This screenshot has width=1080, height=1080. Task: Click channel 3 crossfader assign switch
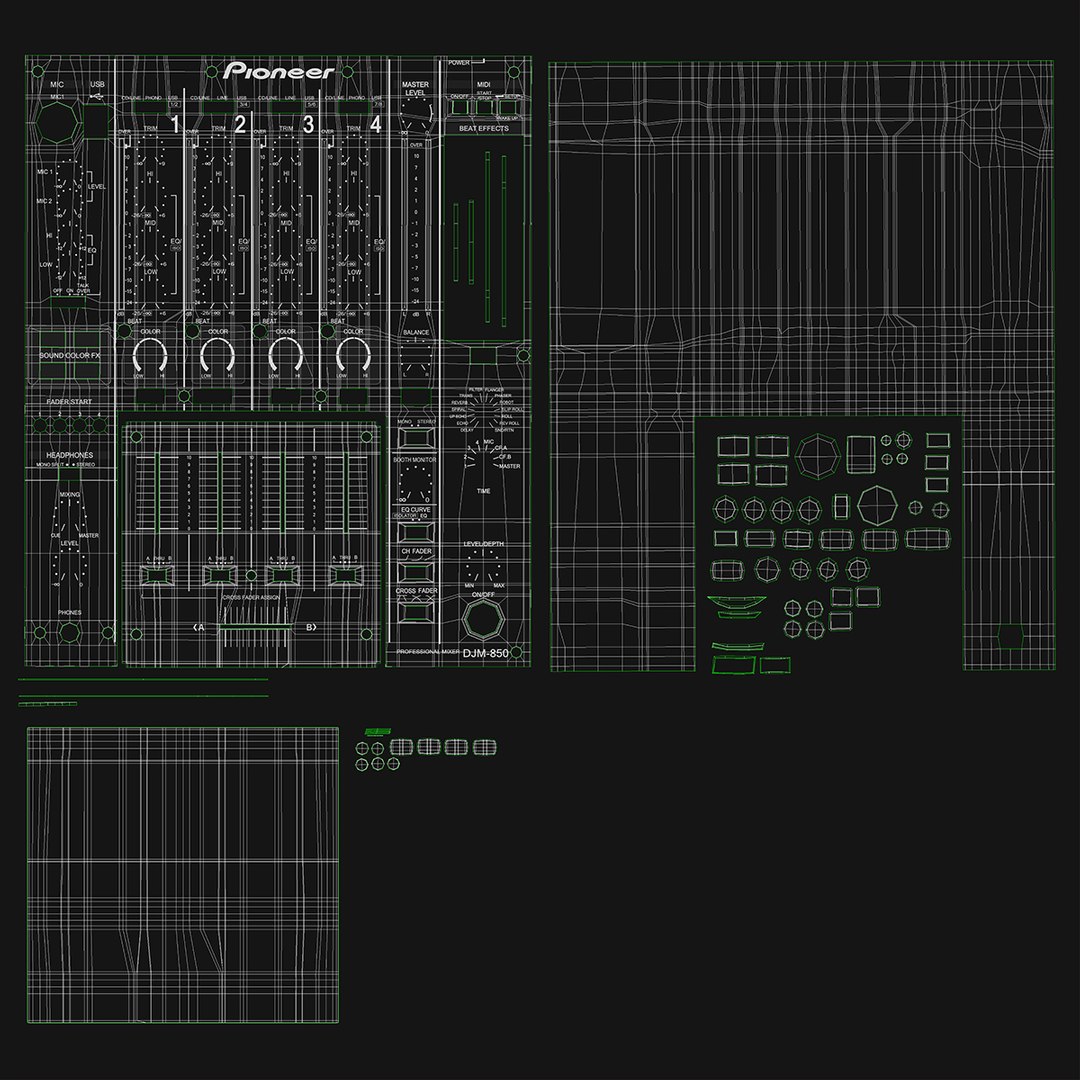284,575
